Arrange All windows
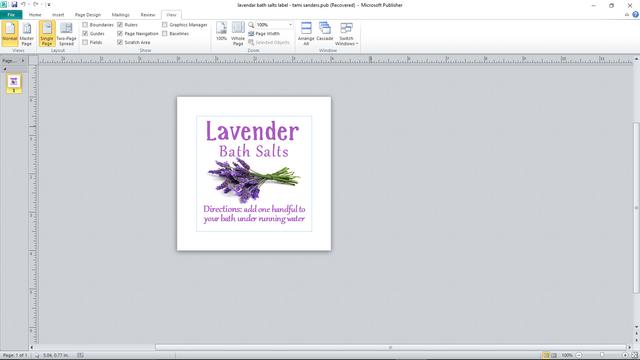The image size is (640, 360). point(306,33)
